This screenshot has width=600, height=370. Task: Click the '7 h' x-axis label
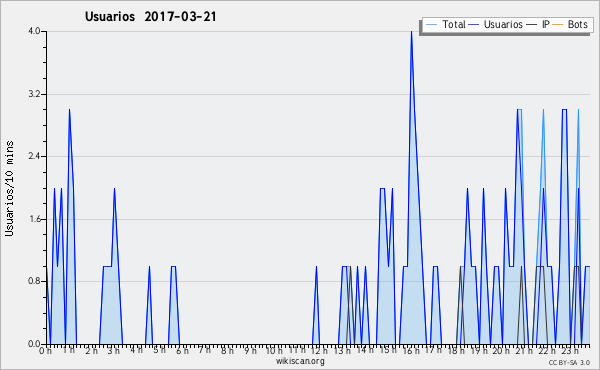(204, 350)
